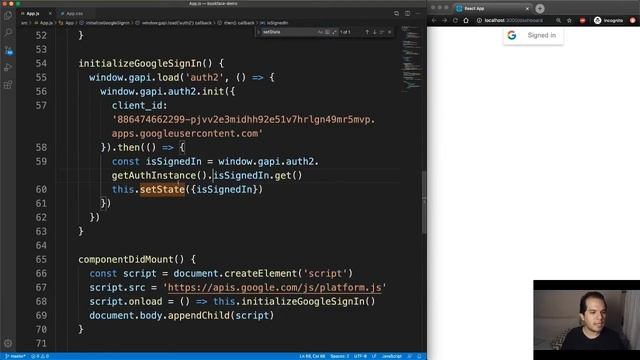This screenshot has height=360, width=640.
Task: Click the browser forward arrow
Action: (444, 20)
